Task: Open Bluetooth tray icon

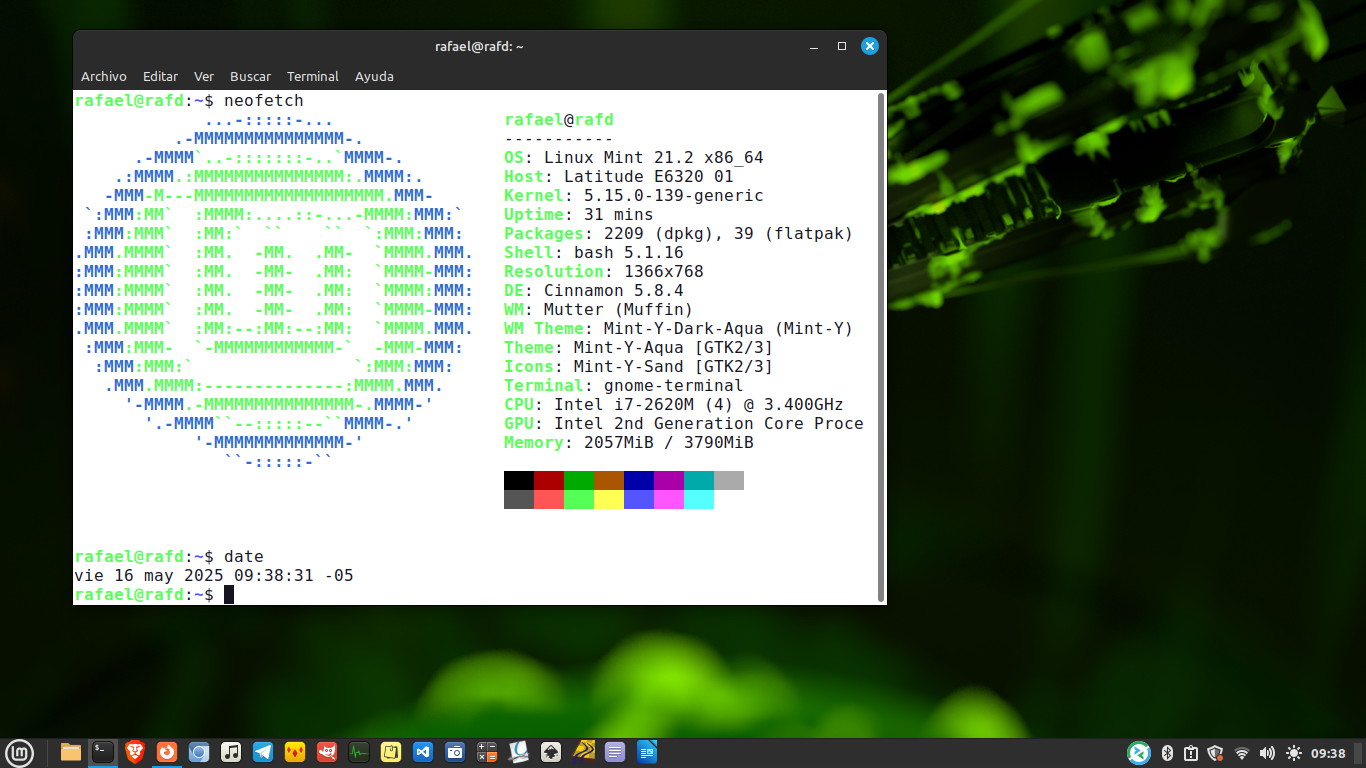Action: [1167, 753]
